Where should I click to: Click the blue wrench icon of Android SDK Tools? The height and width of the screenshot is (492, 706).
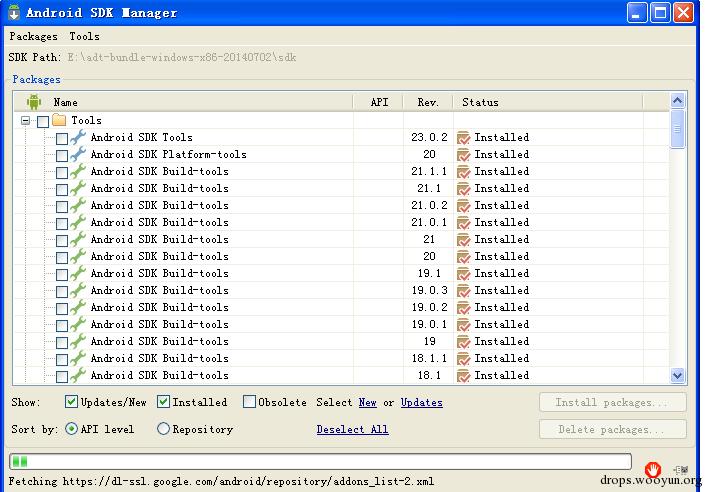pos(78,136)
